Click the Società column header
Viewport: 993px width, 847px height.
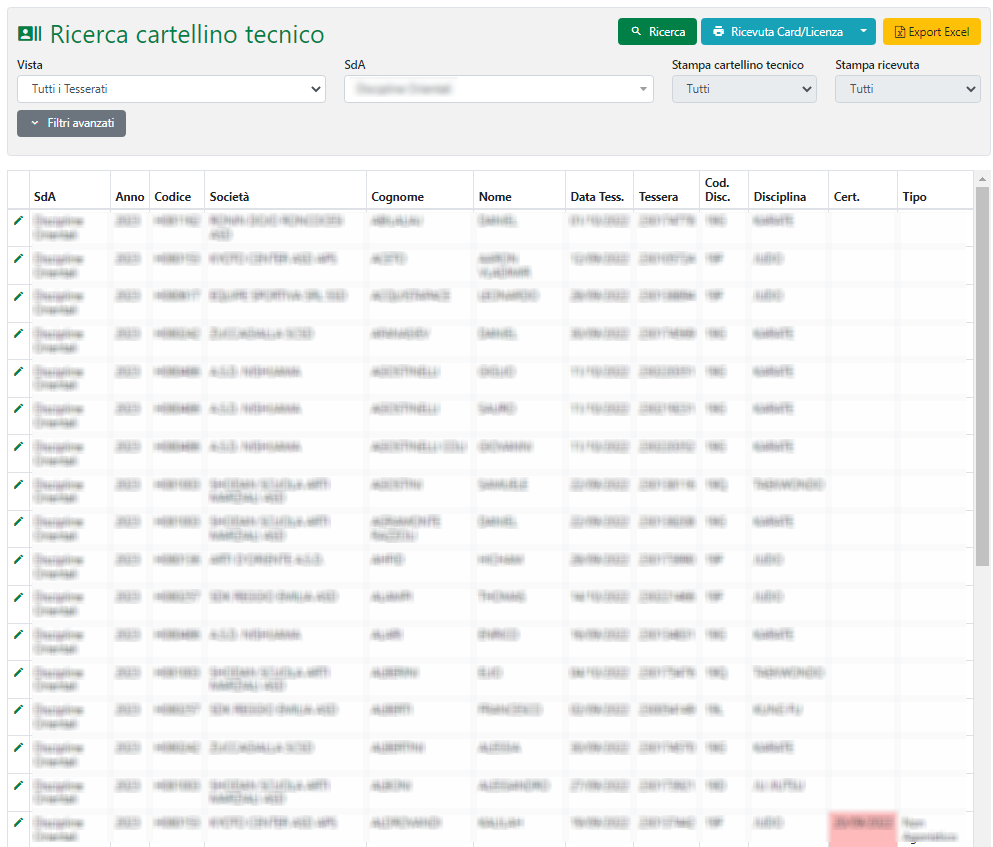[230, 197]
